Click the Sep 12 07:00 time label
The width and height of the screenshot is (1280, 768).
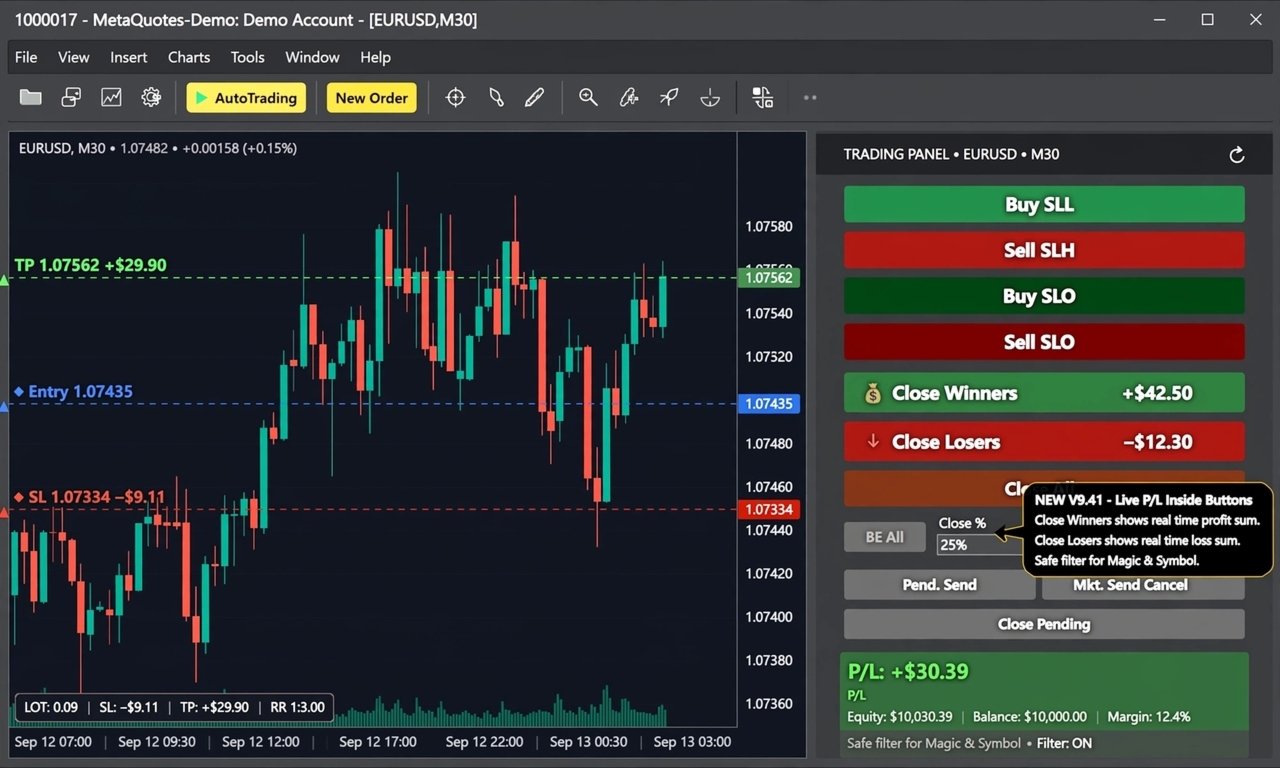click(53, 742)
